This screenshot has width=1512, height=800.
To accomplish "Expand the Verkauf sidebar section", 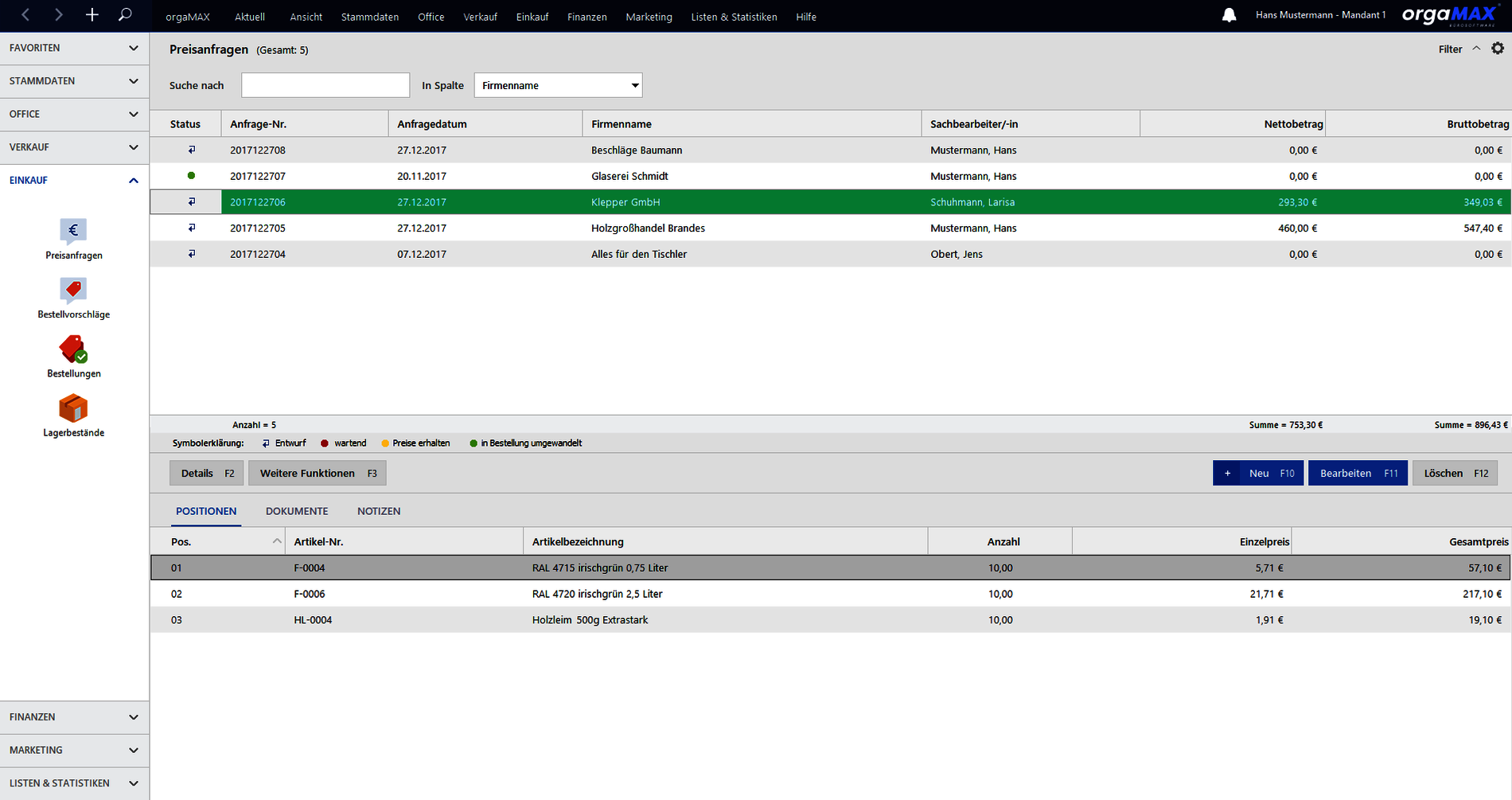I will (x=74, y=147).
